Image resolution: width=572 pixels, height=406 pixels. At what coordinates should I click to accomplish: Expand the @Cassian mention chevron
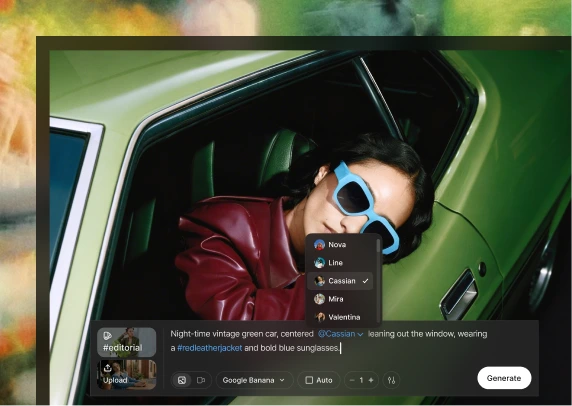pyautogui.click(x=360, y=334)
